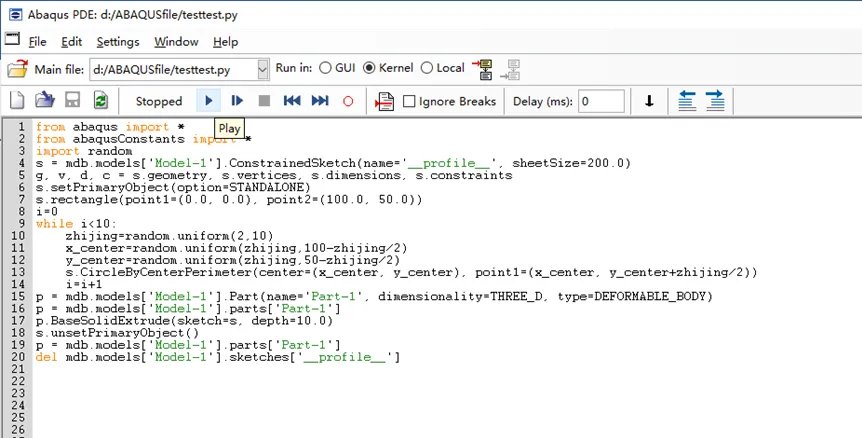
Task: Click the increase indent icon
Action: 715,101
